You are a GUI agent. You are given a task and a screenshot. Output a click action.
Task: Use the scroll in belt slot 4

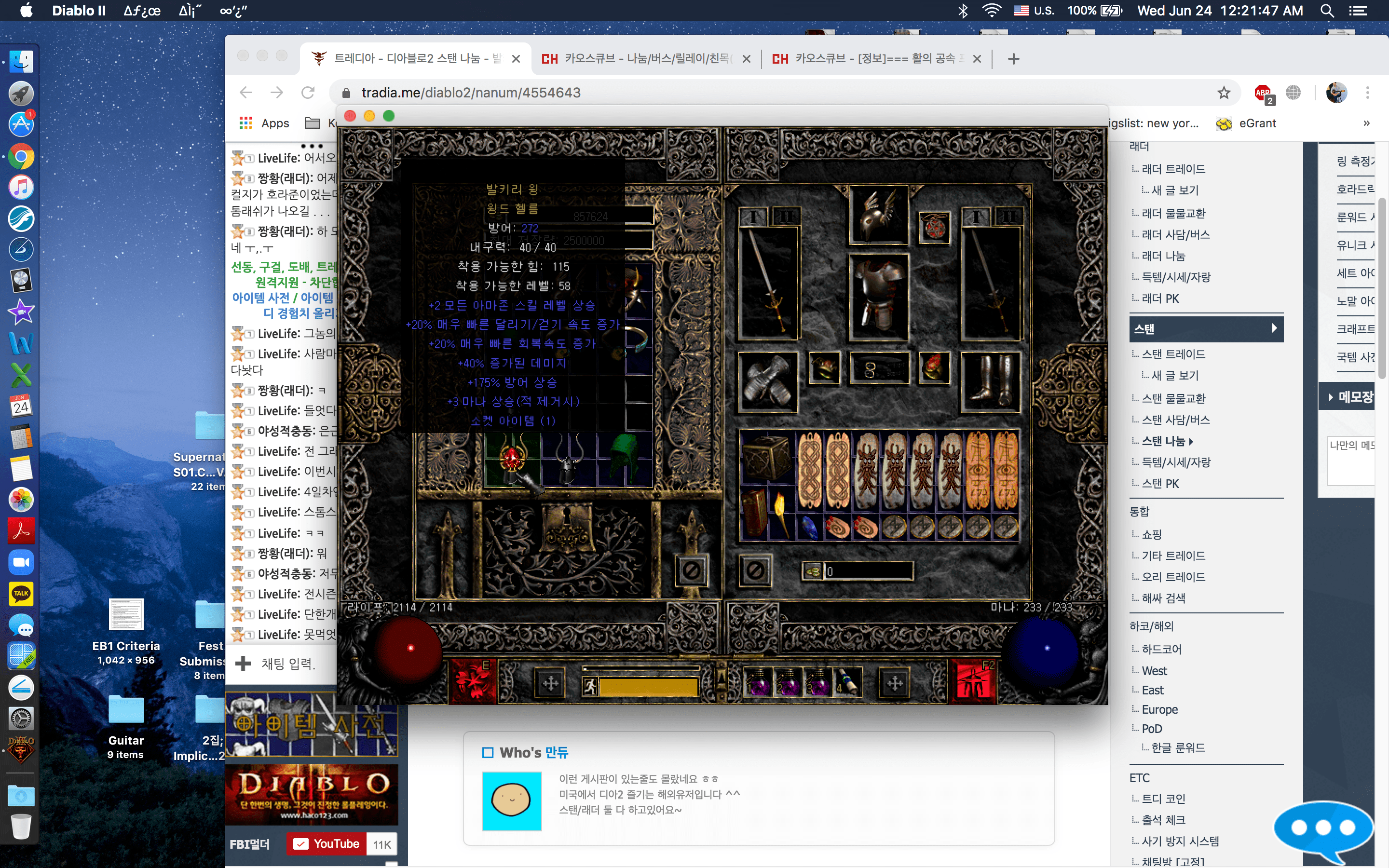coord(848,682)
